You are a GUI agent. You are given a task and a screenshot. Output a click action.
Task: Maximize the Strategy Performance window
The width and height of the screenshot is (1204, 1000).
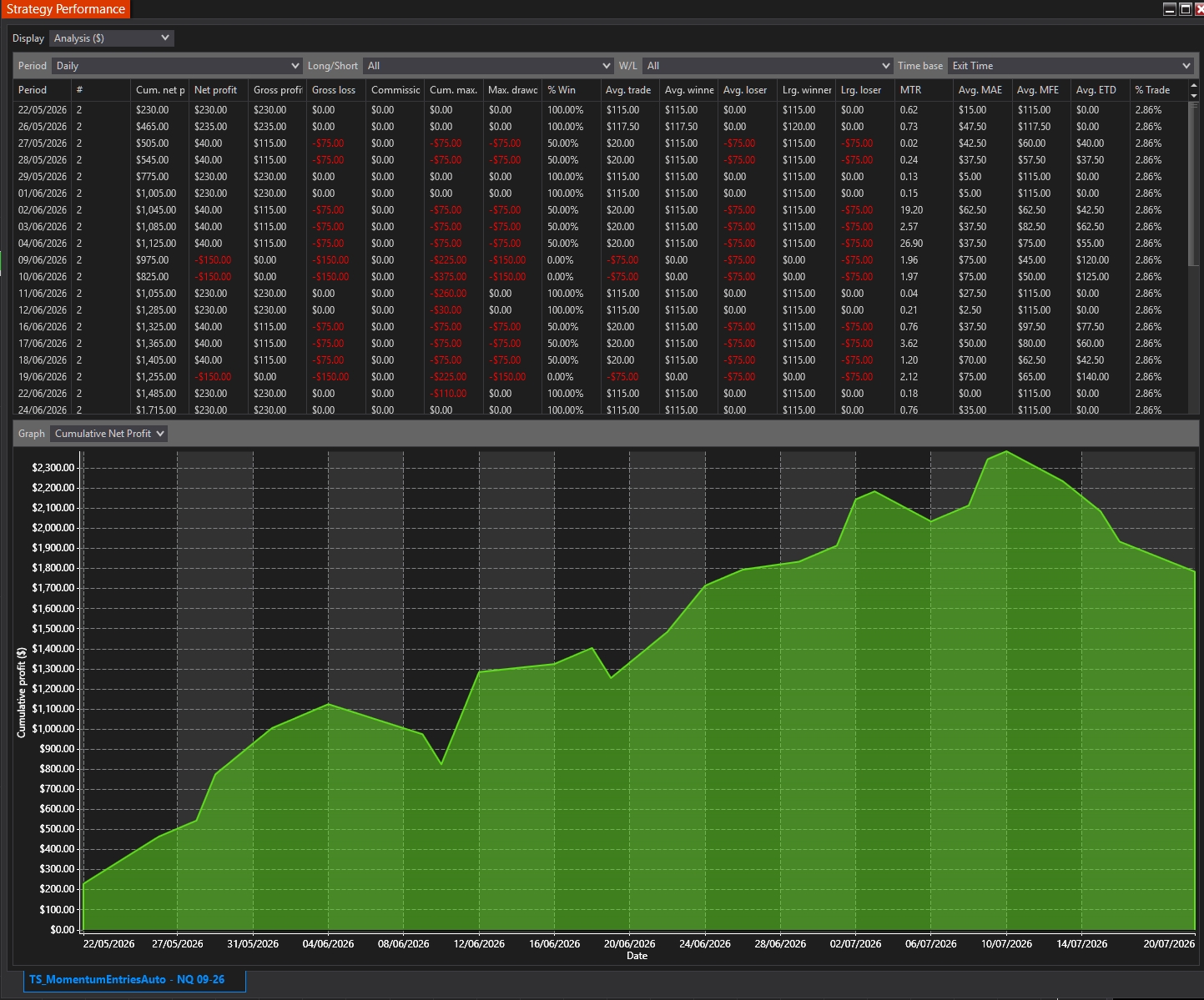coord(1185,9)
